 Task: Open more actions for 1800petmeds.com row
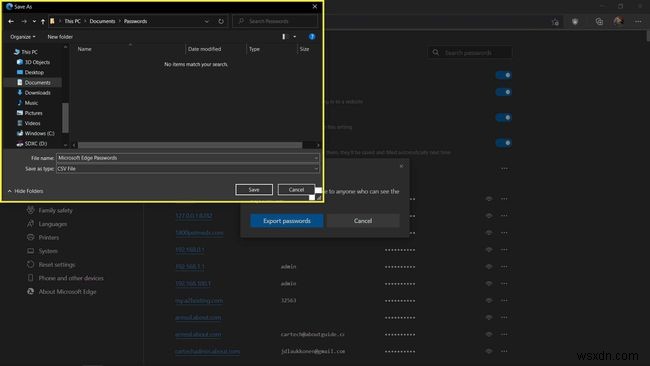click(x=504, y=233)
